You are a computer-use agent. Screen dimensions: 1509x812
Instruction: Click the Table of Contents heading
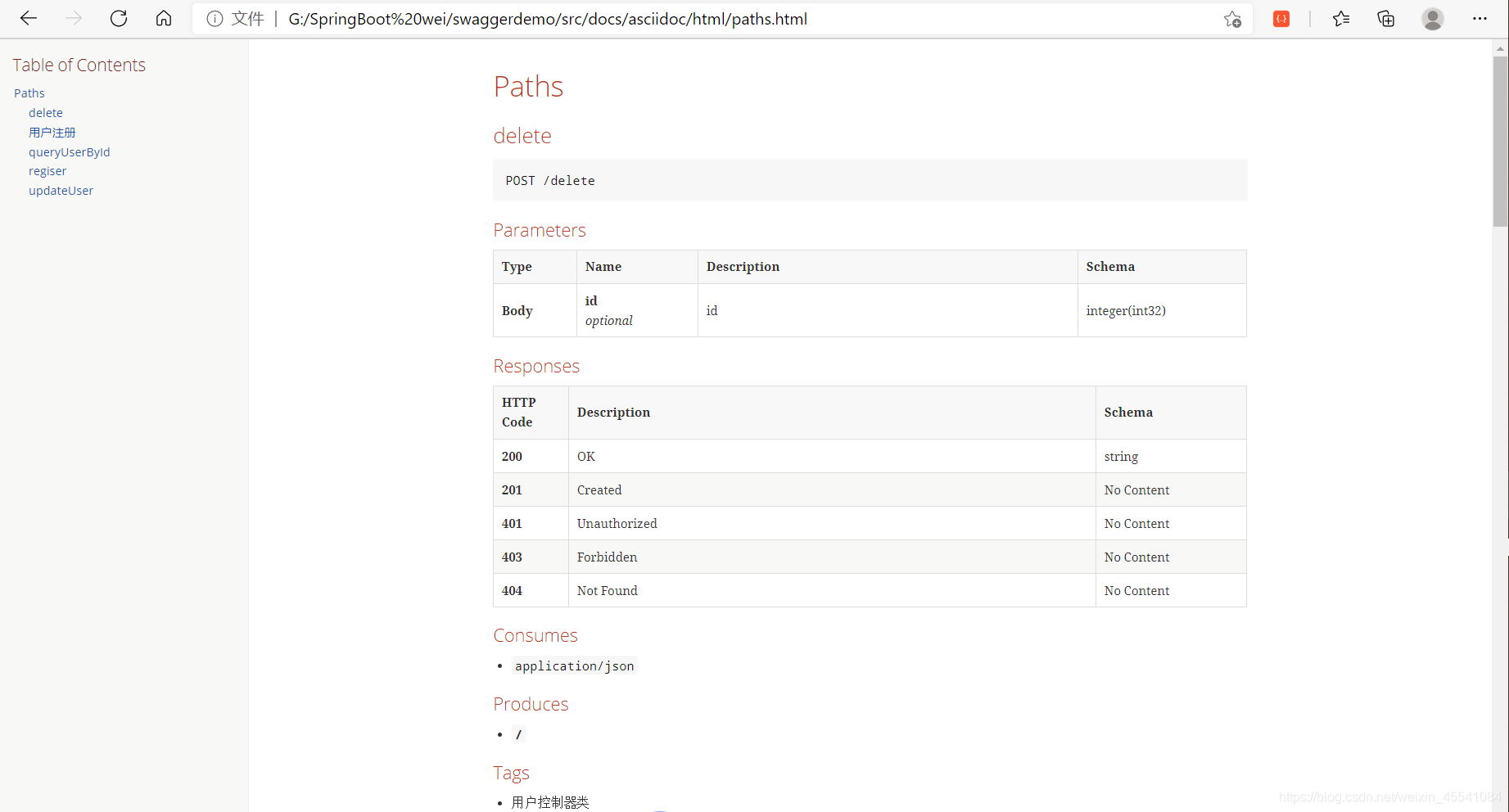(79, 65)
